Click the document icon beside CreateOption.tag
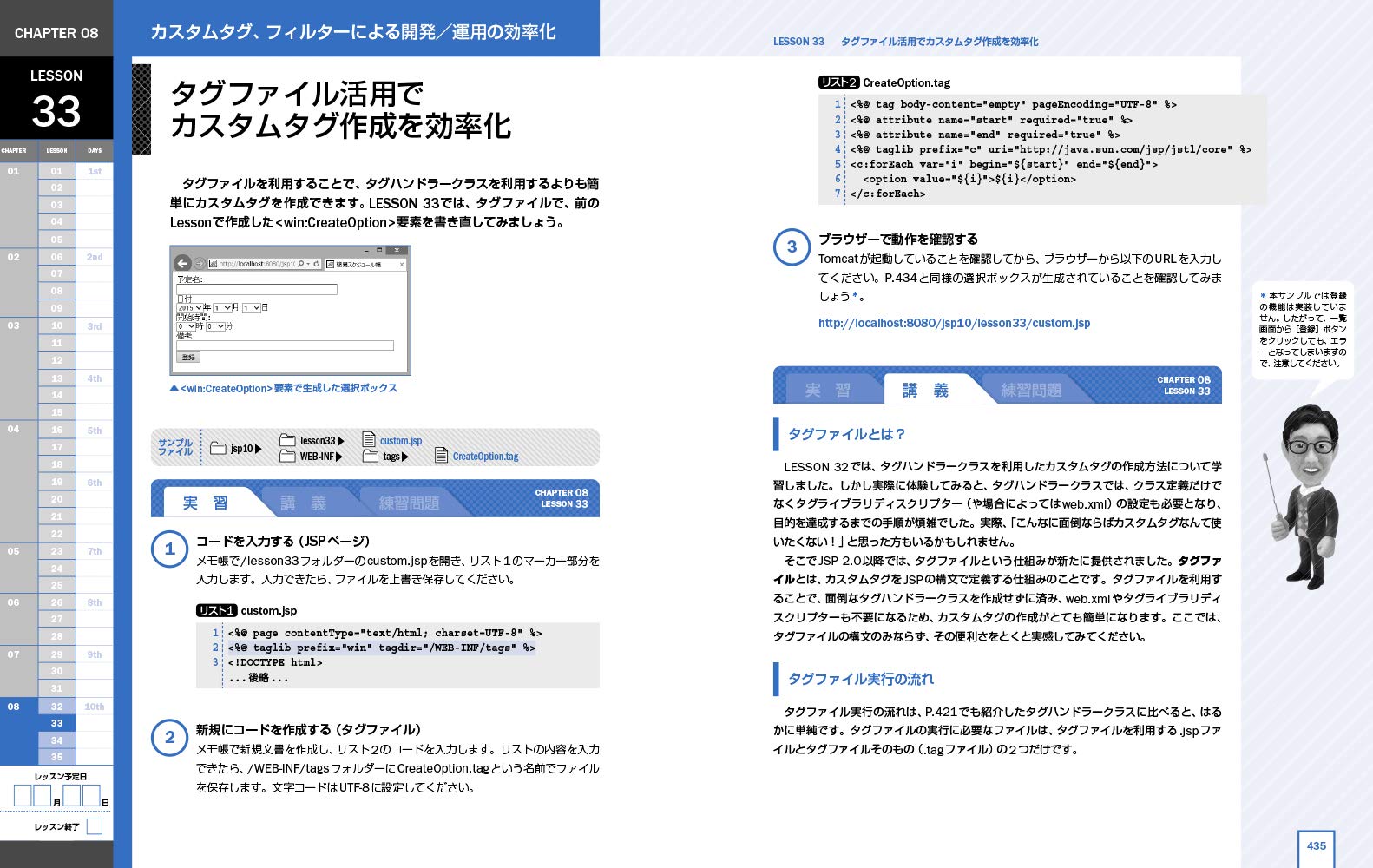 441,455
